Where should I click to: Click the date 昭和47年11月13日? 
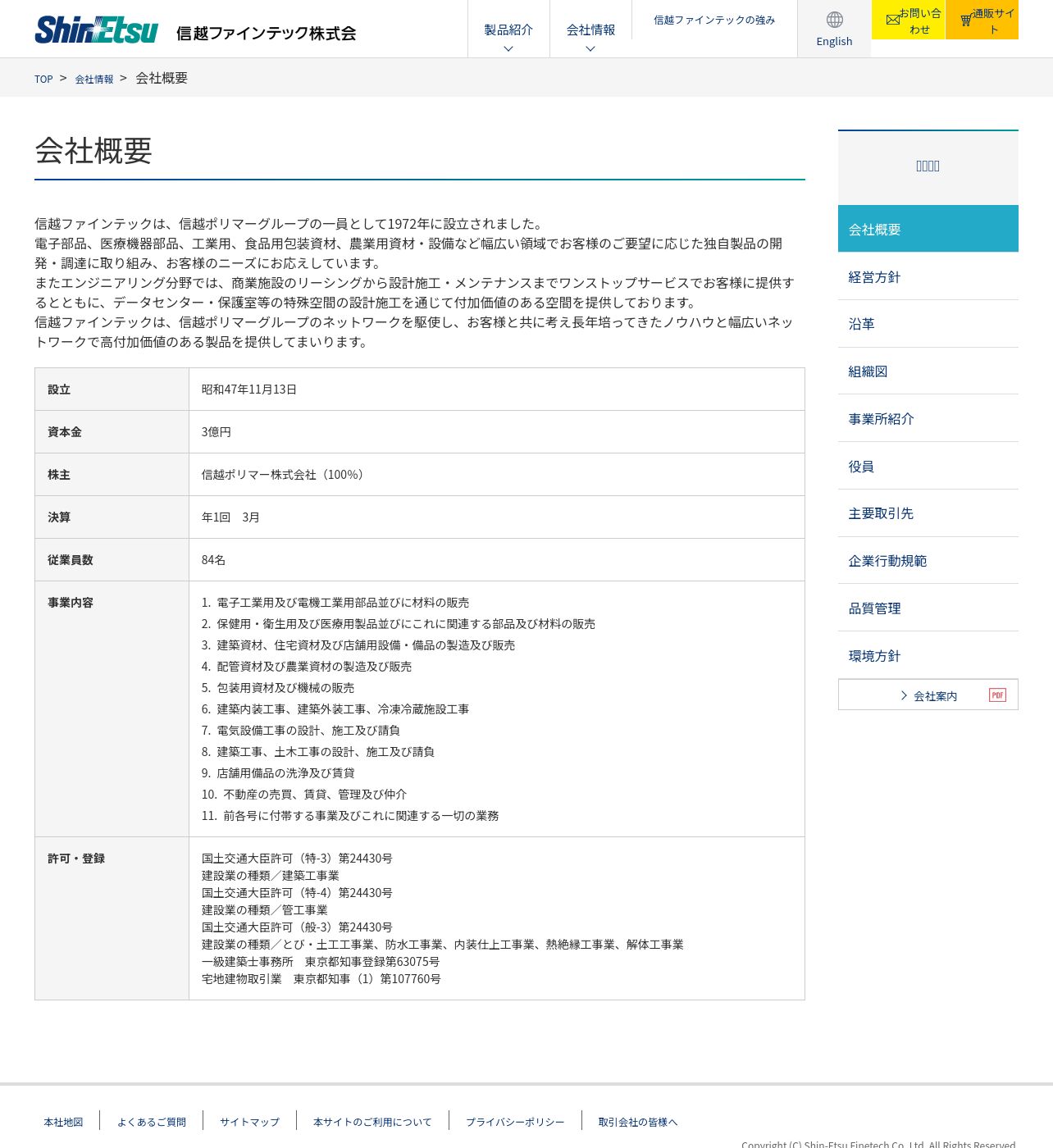249,389
